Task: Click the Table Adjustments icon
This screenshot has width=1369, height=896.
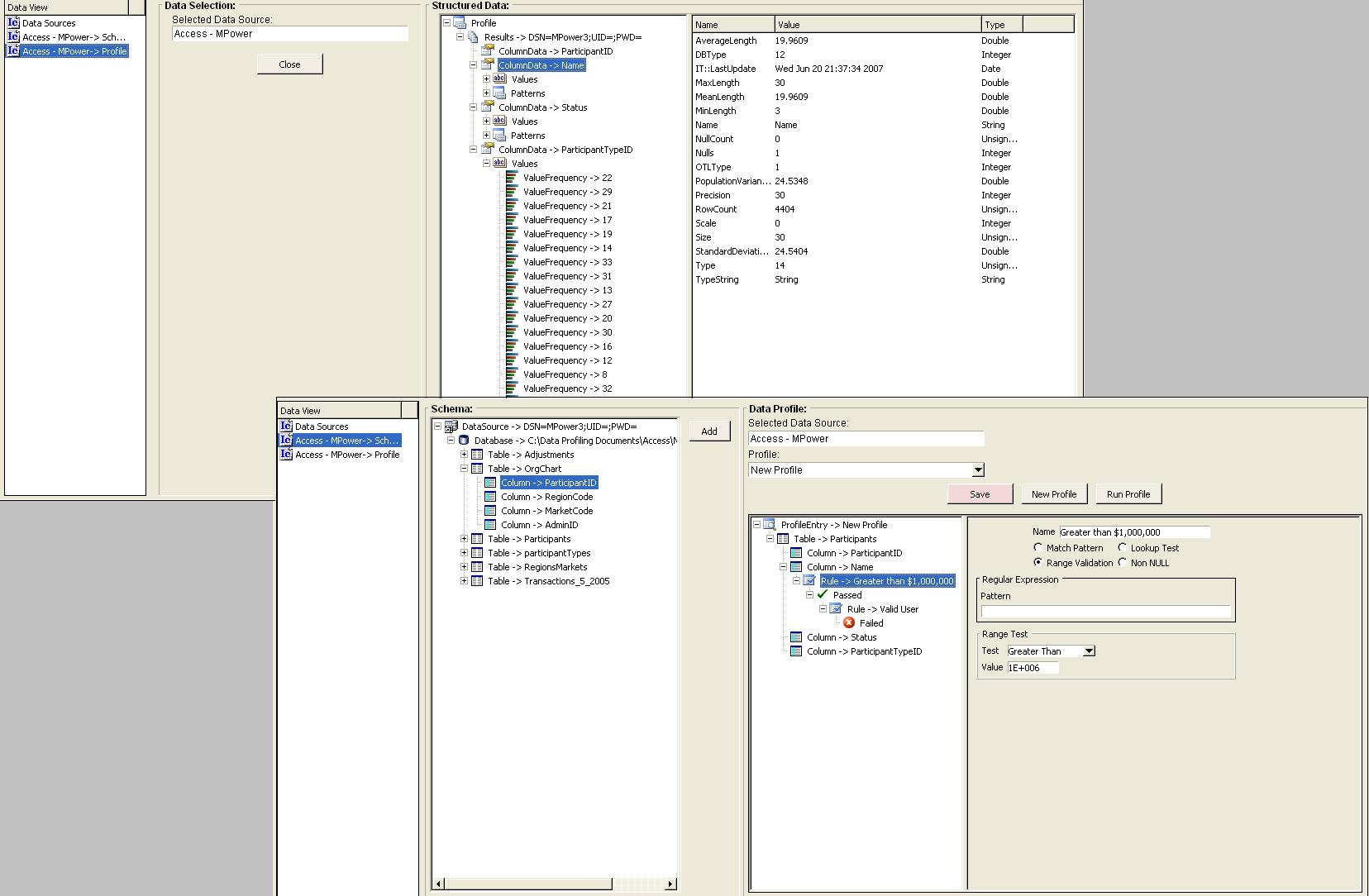Action: pos(477,455)
